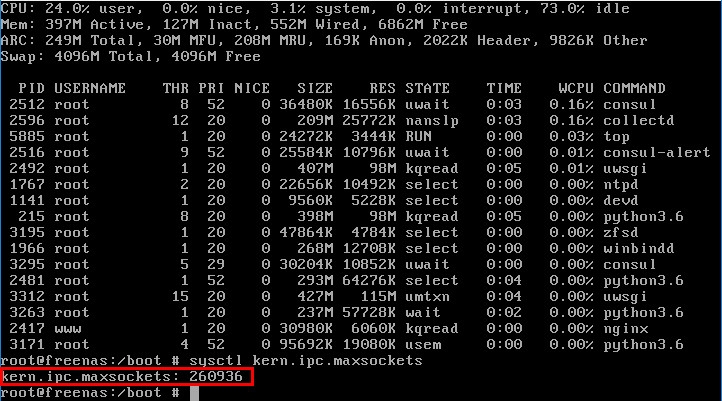Click the STATE column header
The image size is (722, 401).
[x=427, y=88]
